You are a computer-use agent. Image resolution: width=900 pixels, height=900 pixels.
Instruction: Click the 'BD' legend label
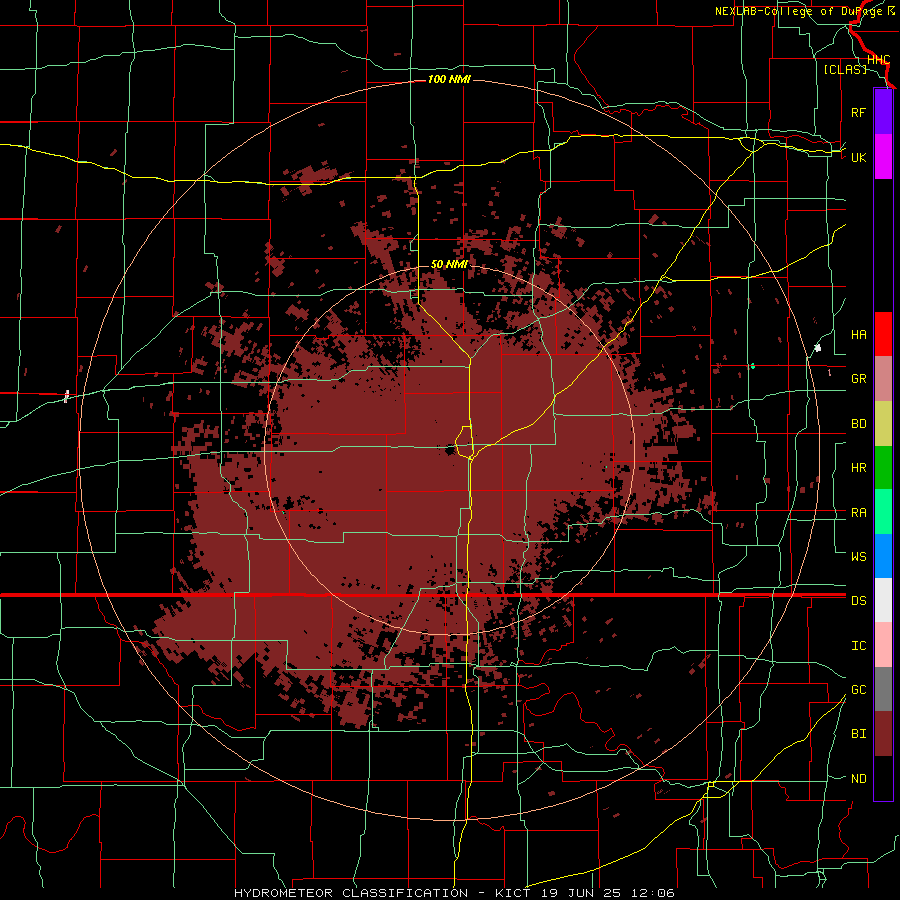click(x=858, y=424)
